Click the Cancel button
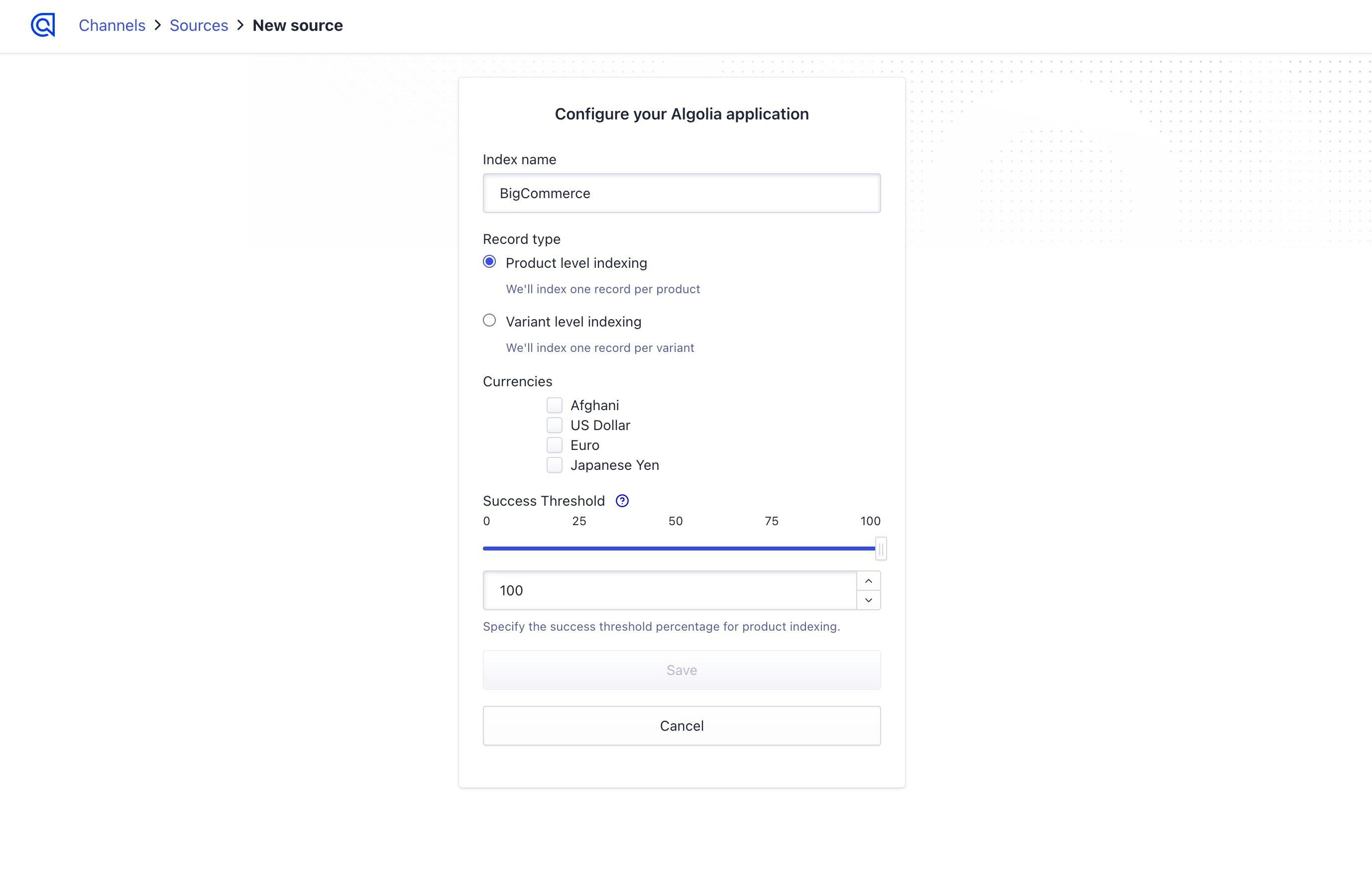The width and height of the screenshot is (1372, 888). coord(682,726)
